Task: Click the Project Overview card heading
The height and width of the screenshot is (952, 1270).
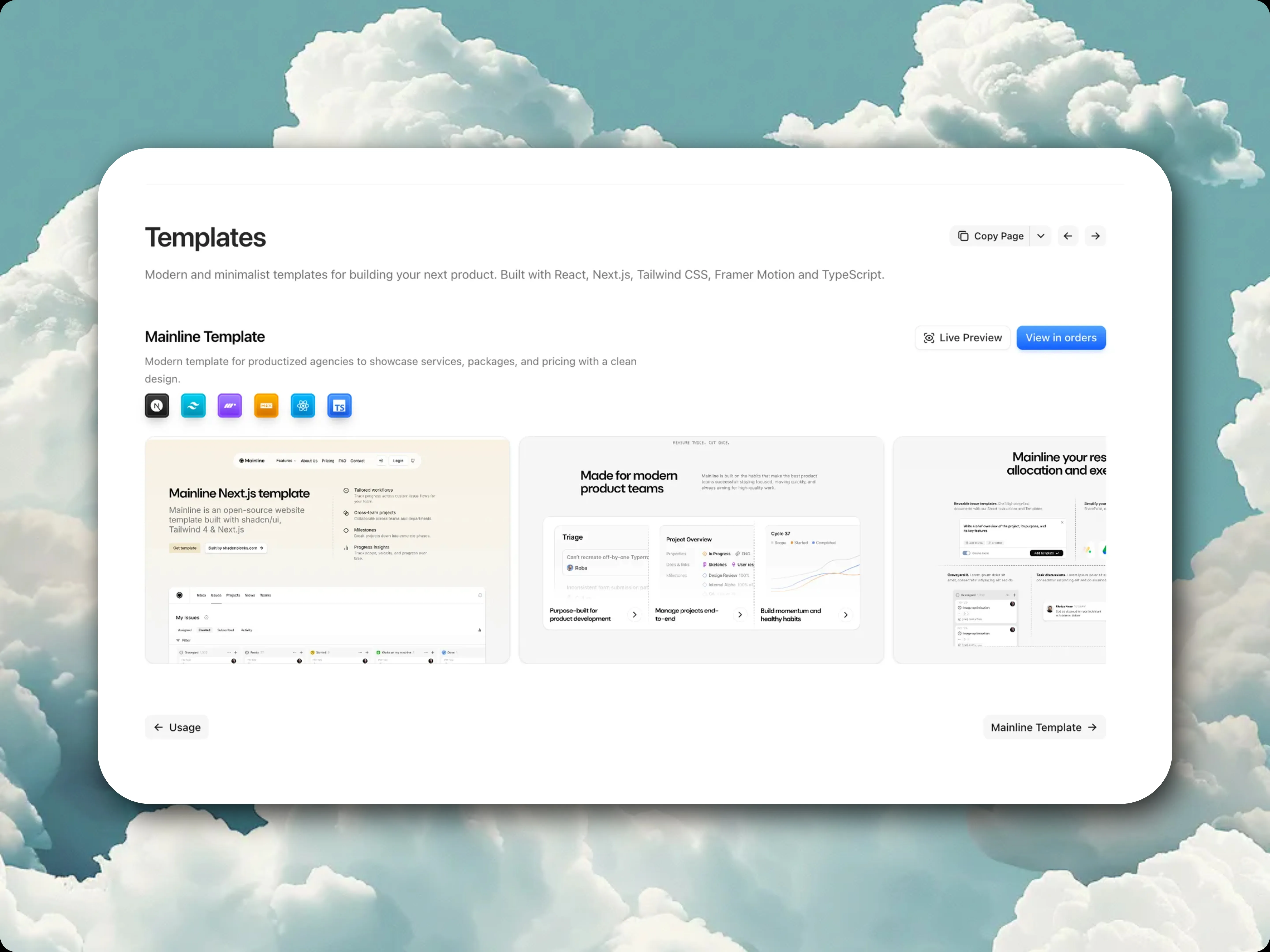Action: tap(689, 539)
